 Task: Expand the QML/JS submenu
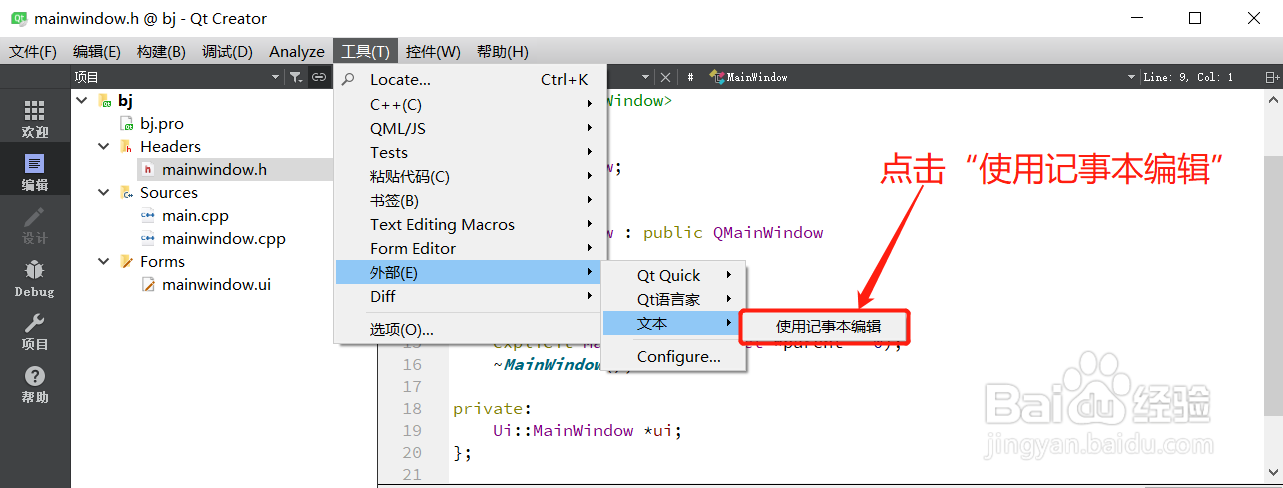click(468, 128)
